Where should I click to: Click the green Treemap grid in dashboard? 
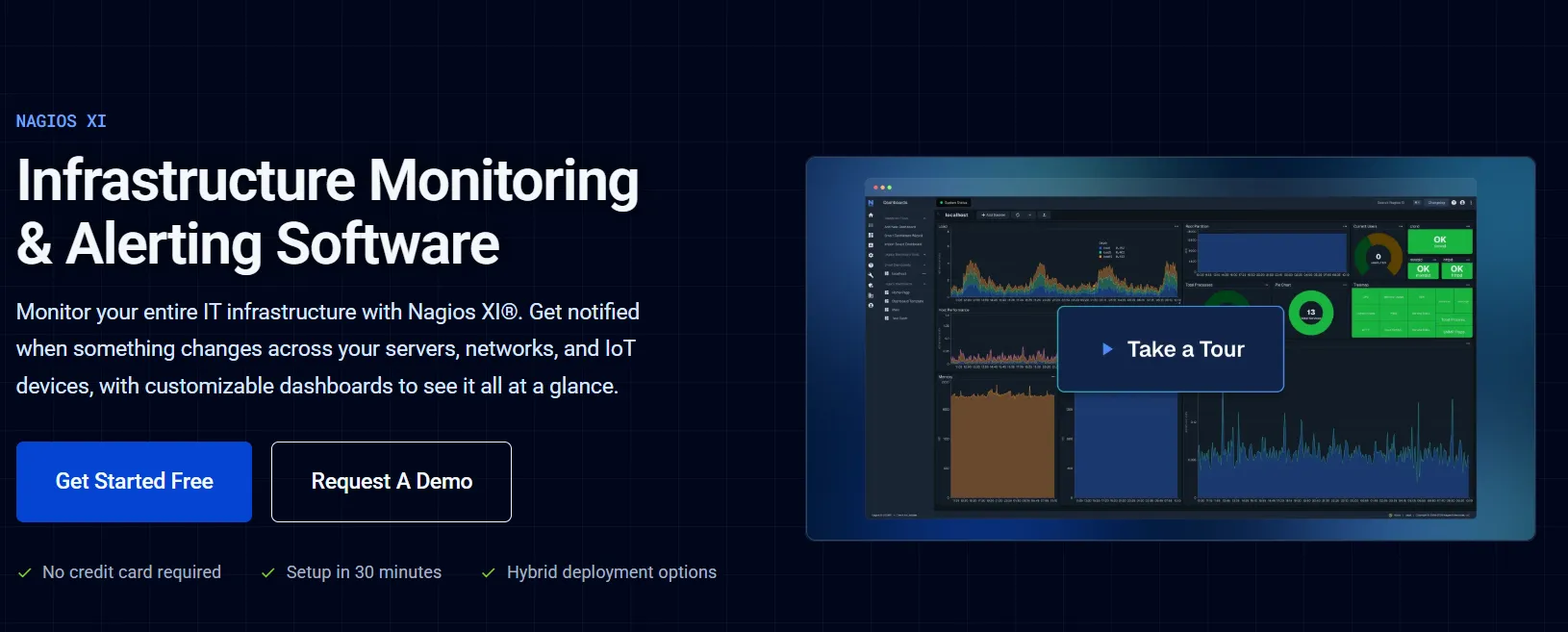(x=1411, y=313)
